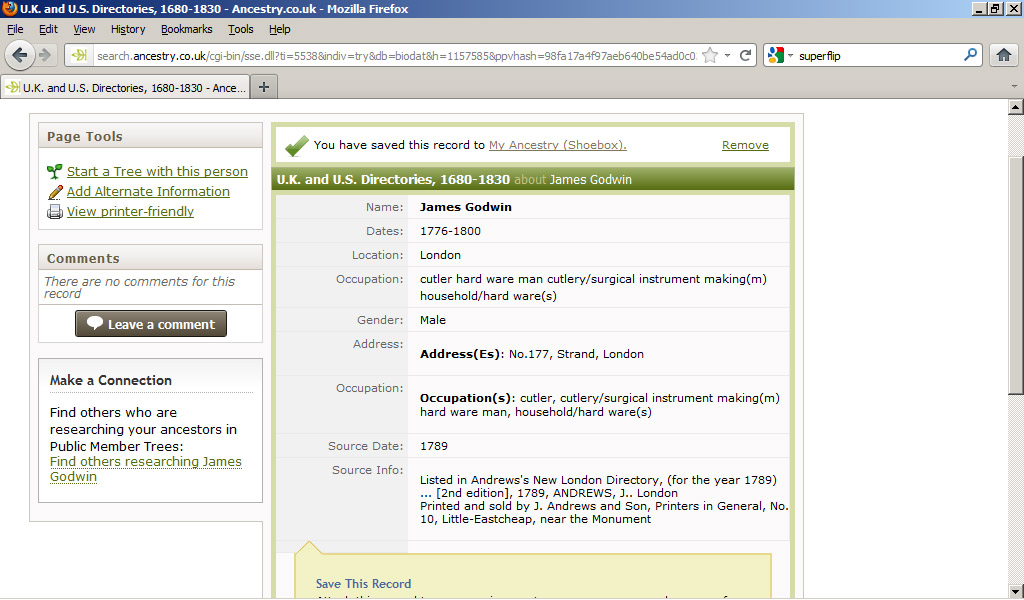Open the History menu
Image resolution: width=1024 pixels, height=600 pixels.
128,29
